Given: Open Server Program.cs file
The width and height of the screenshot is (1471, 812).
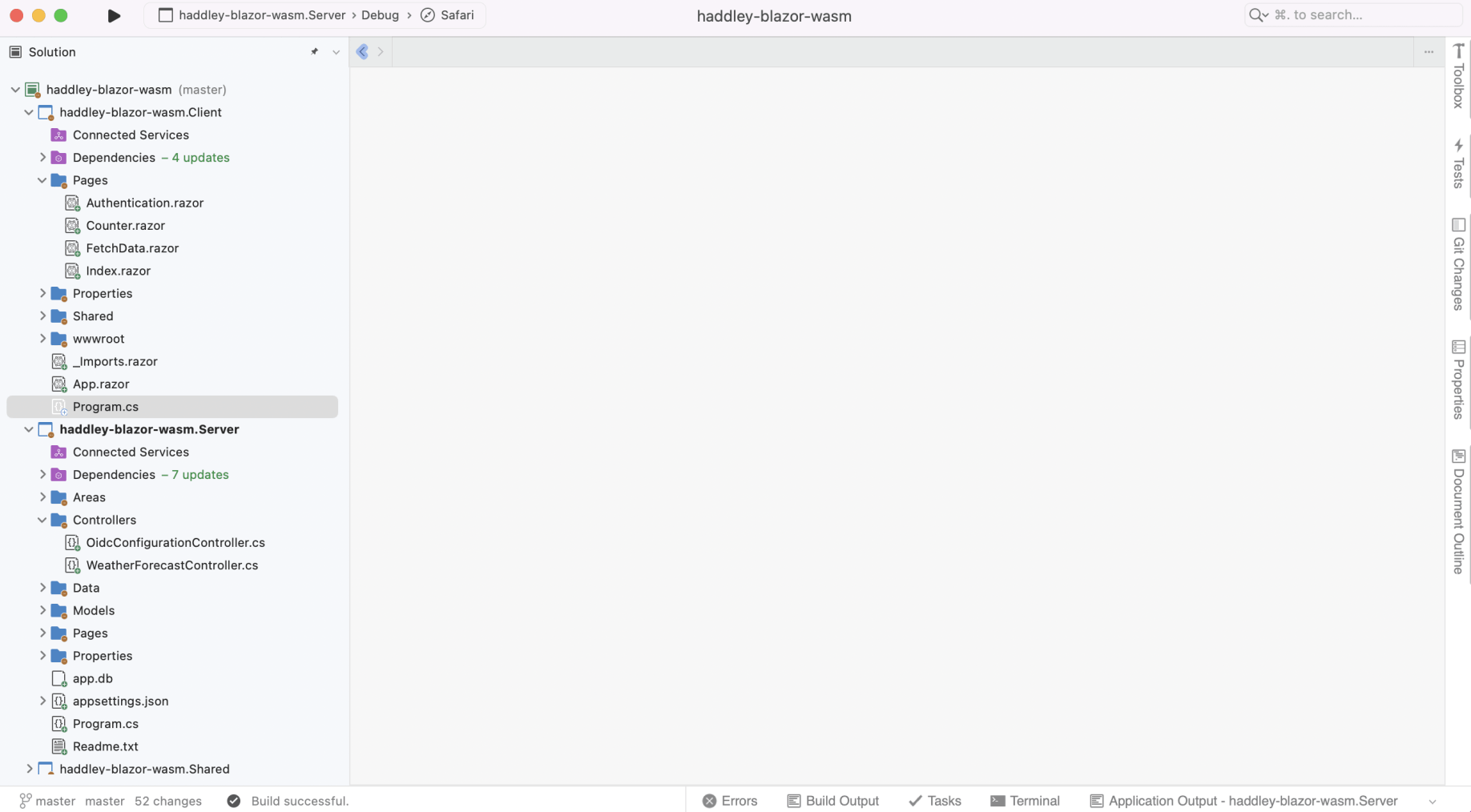Looking at the screenshot, I should pyautogui.click(x=106, y=724).
